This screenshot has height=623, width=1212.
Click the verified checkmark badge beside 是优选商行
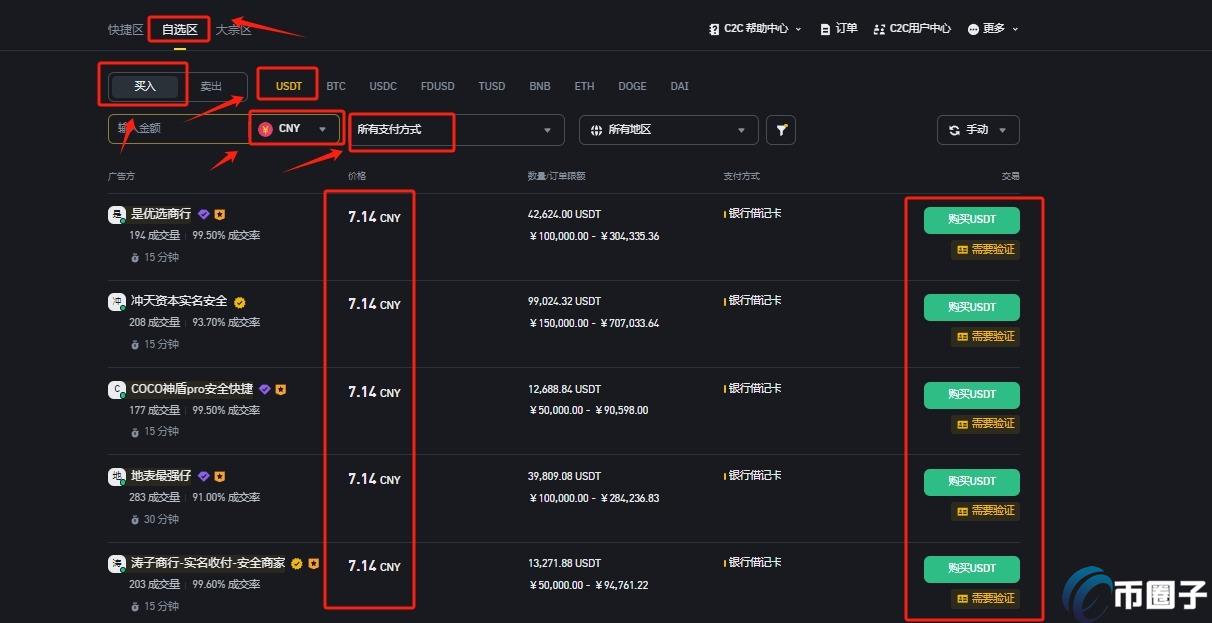203,213
